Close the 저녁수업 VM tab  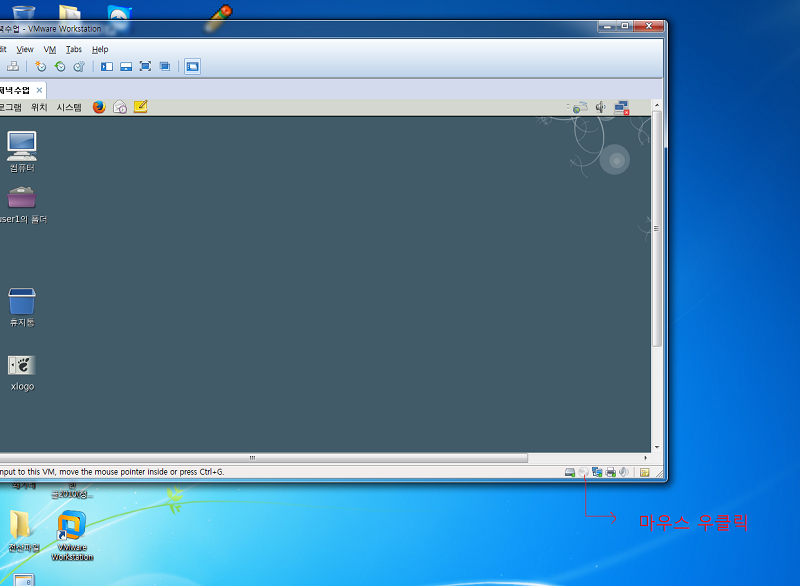pos(40,90)
